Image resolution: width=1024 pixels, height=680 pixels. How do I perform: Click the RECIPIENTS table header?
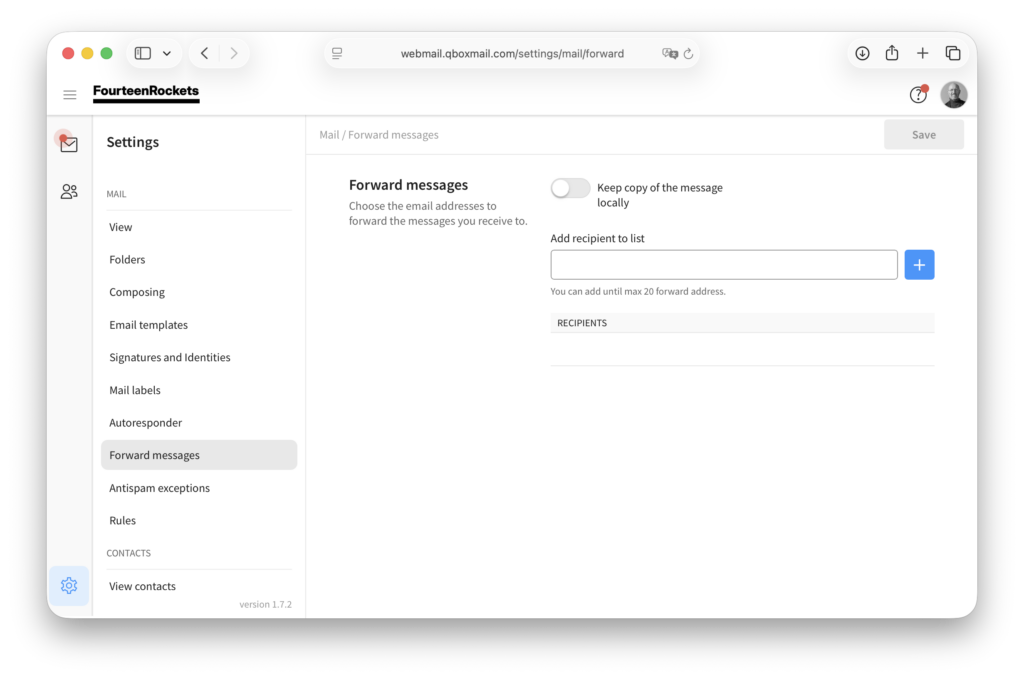point(742,323)
